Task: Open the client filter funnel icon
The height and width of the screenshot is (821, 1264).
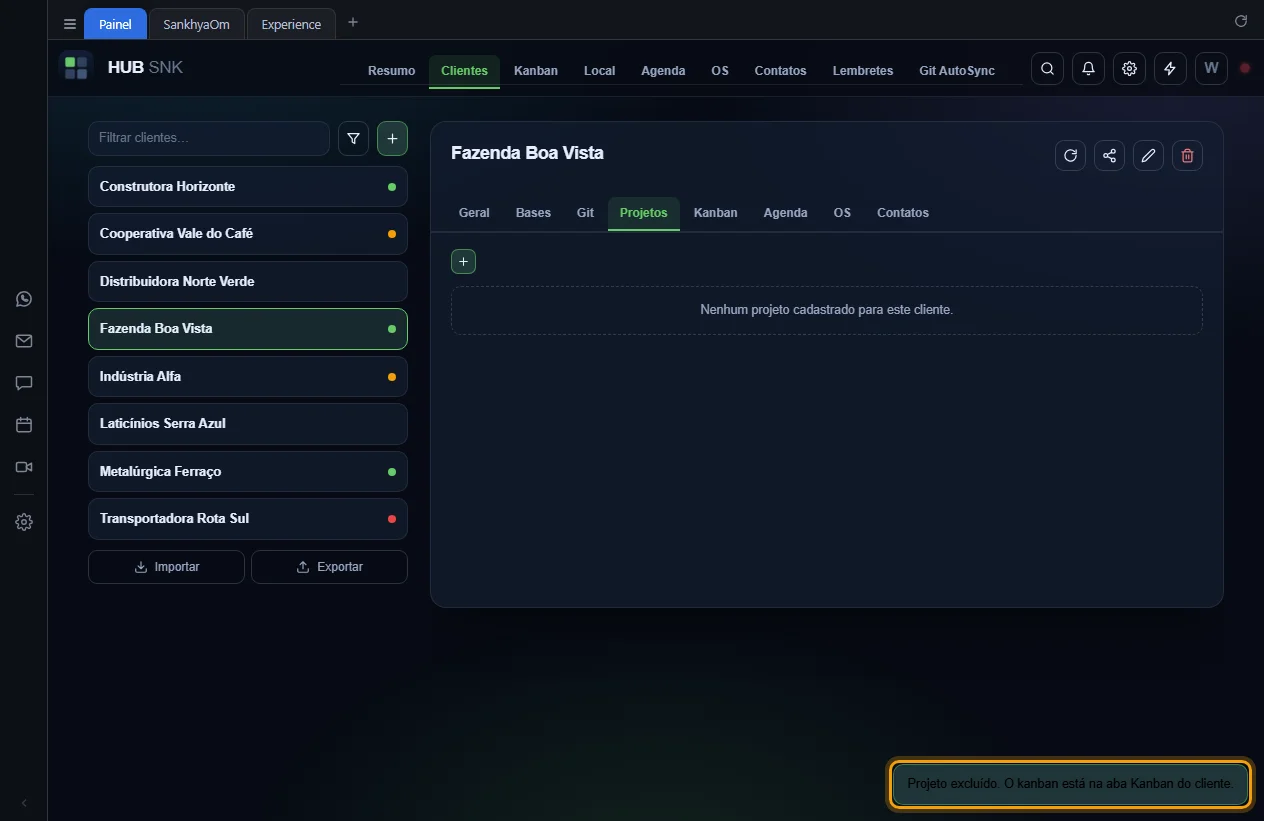Action: 353,139
